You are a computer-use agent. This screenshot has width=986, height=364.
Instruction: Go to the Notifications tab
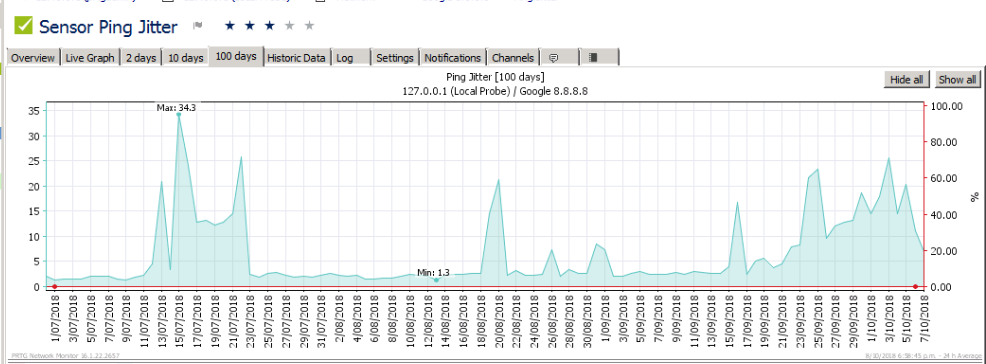453,57
